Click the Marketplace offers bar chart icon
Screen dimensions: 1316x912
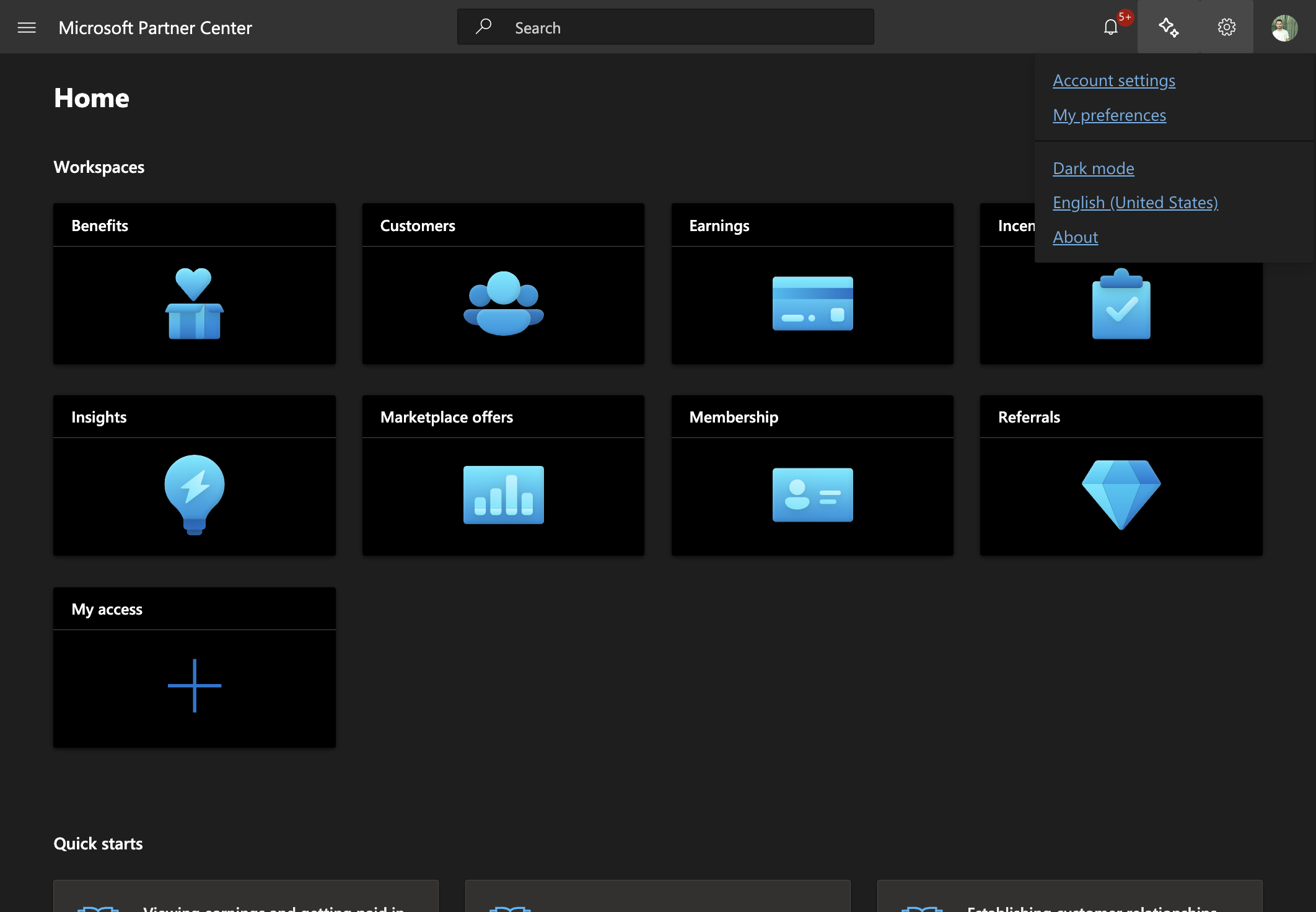coord(503,495)
